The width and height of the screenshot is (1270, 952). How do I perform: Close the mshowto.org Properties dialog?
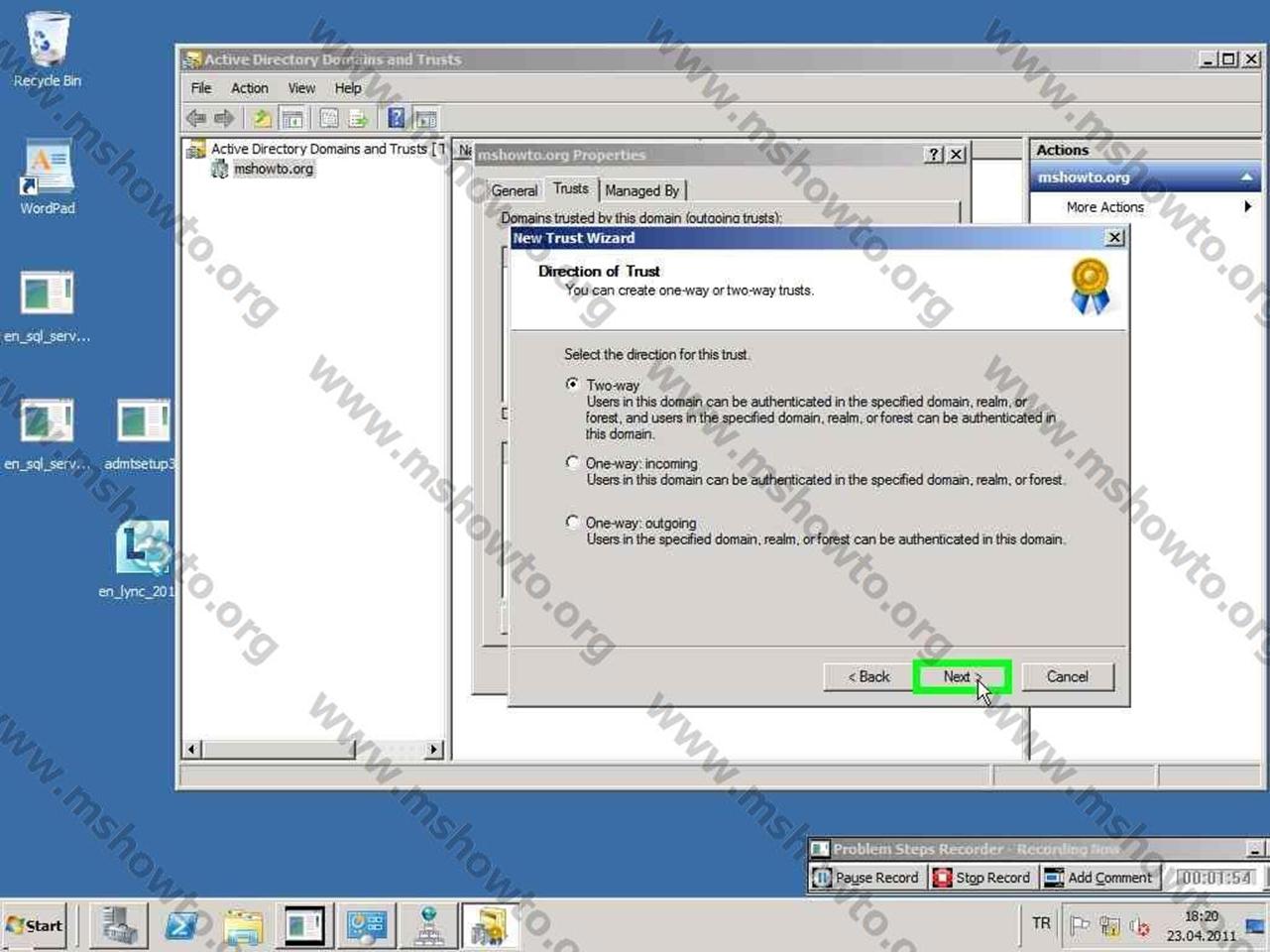point(956,155)
